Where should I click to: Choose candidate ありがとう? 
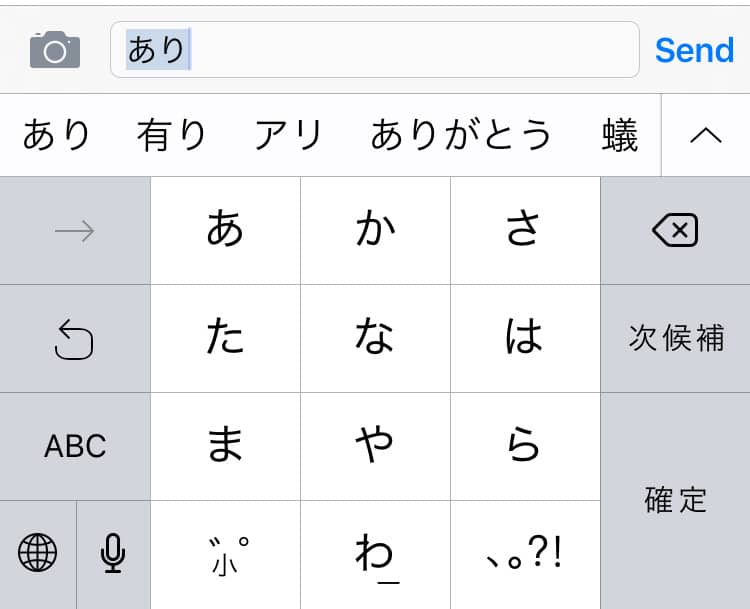point(461,135)
